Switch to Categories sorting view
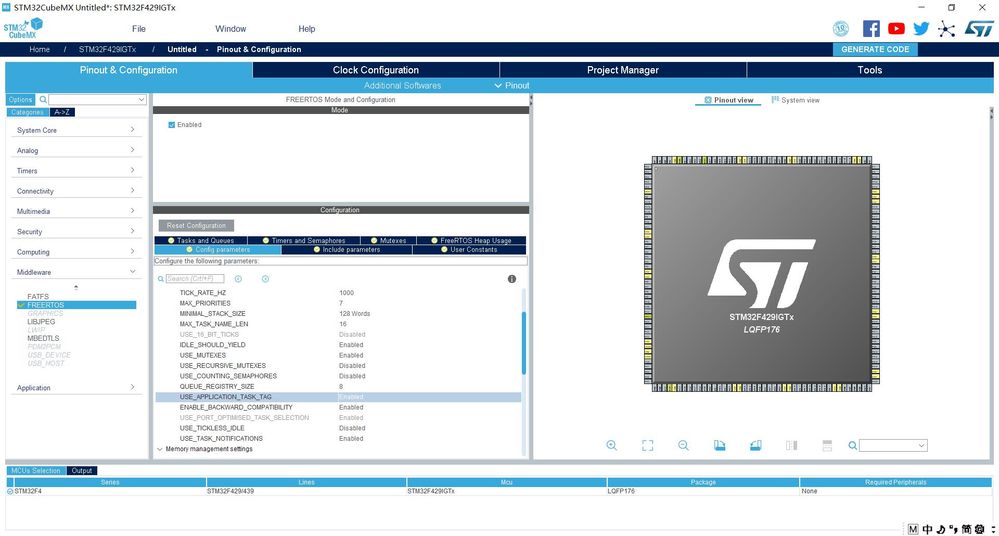The width and height of the screenshot is (999, 536). point(27,112)
